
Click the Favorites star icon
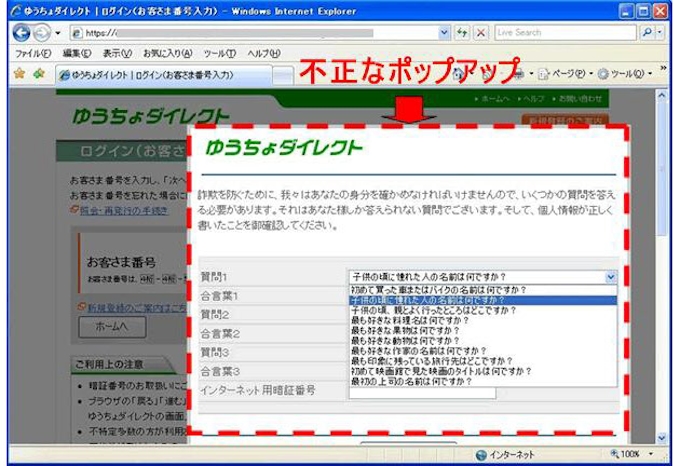pos(18,73)
